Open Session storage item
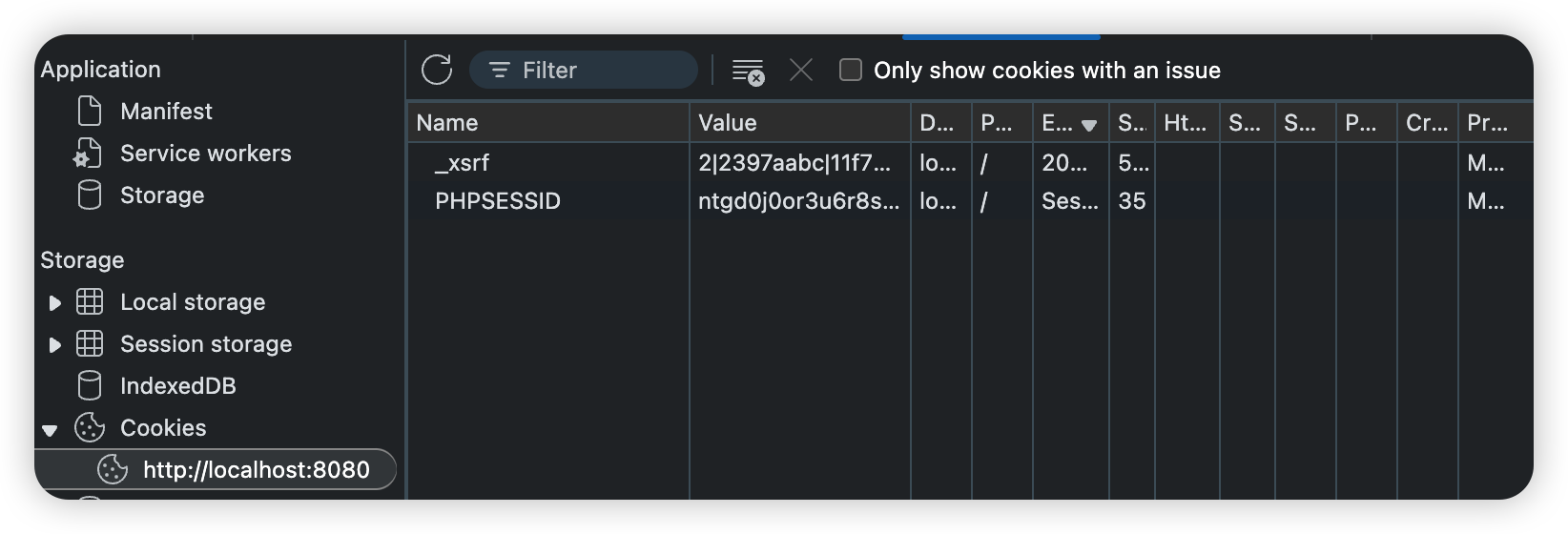Viewport: 1568px width, 534px height. 206,343
